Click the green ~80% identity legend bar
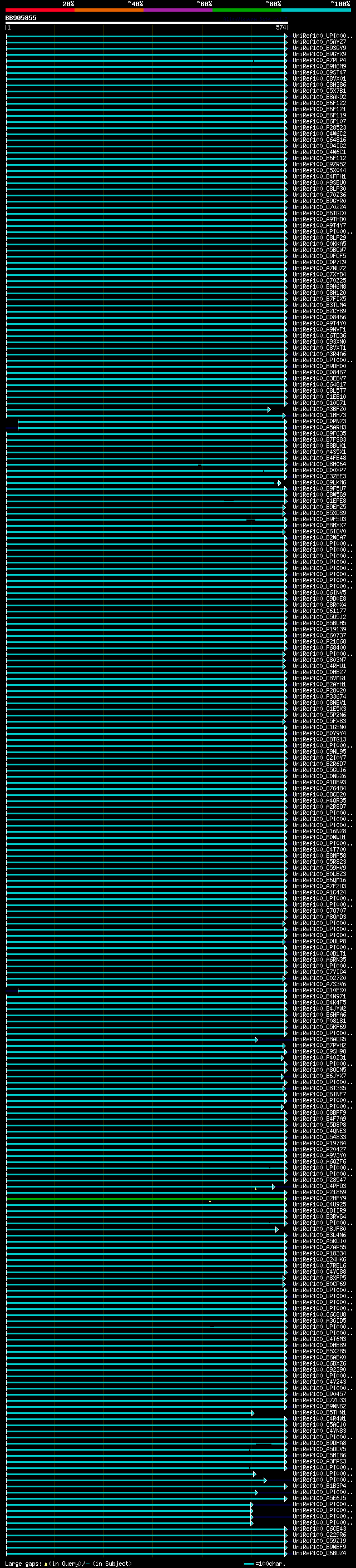The height and width of the screenshot is (1568, 356). [247, 10]
